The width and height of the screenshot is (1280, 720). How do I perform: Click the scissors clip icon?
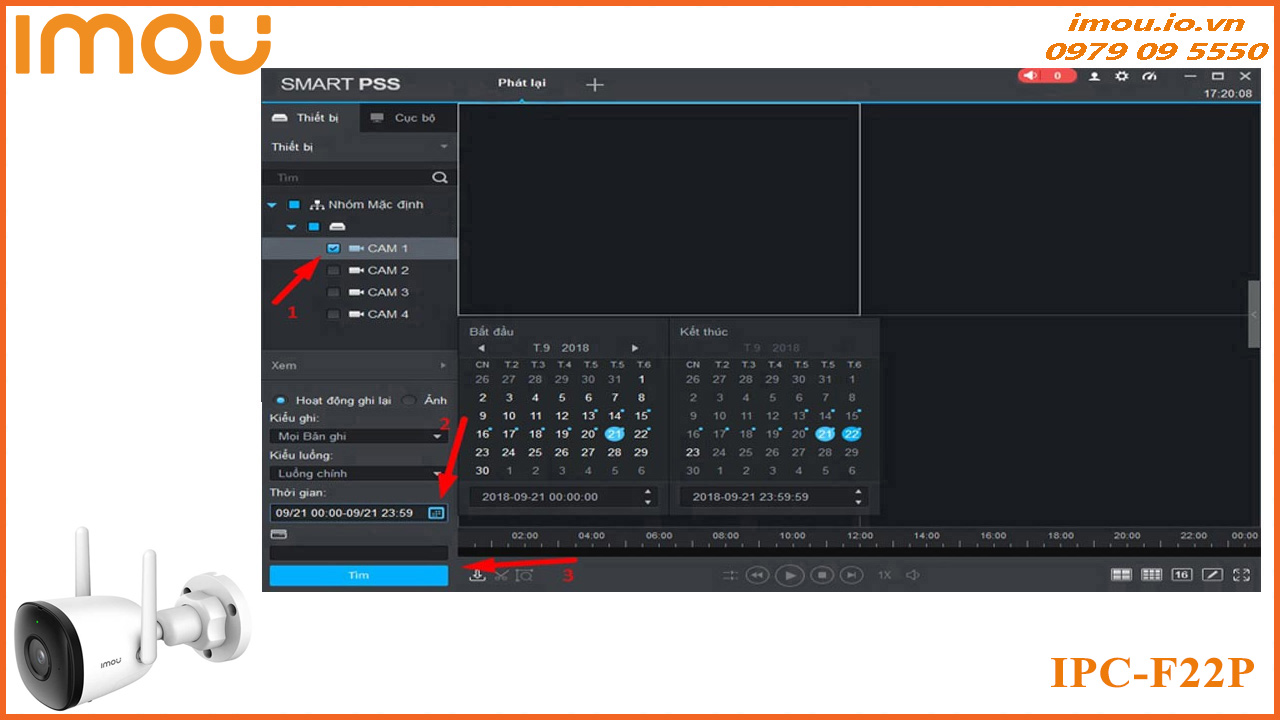[501, 575]
